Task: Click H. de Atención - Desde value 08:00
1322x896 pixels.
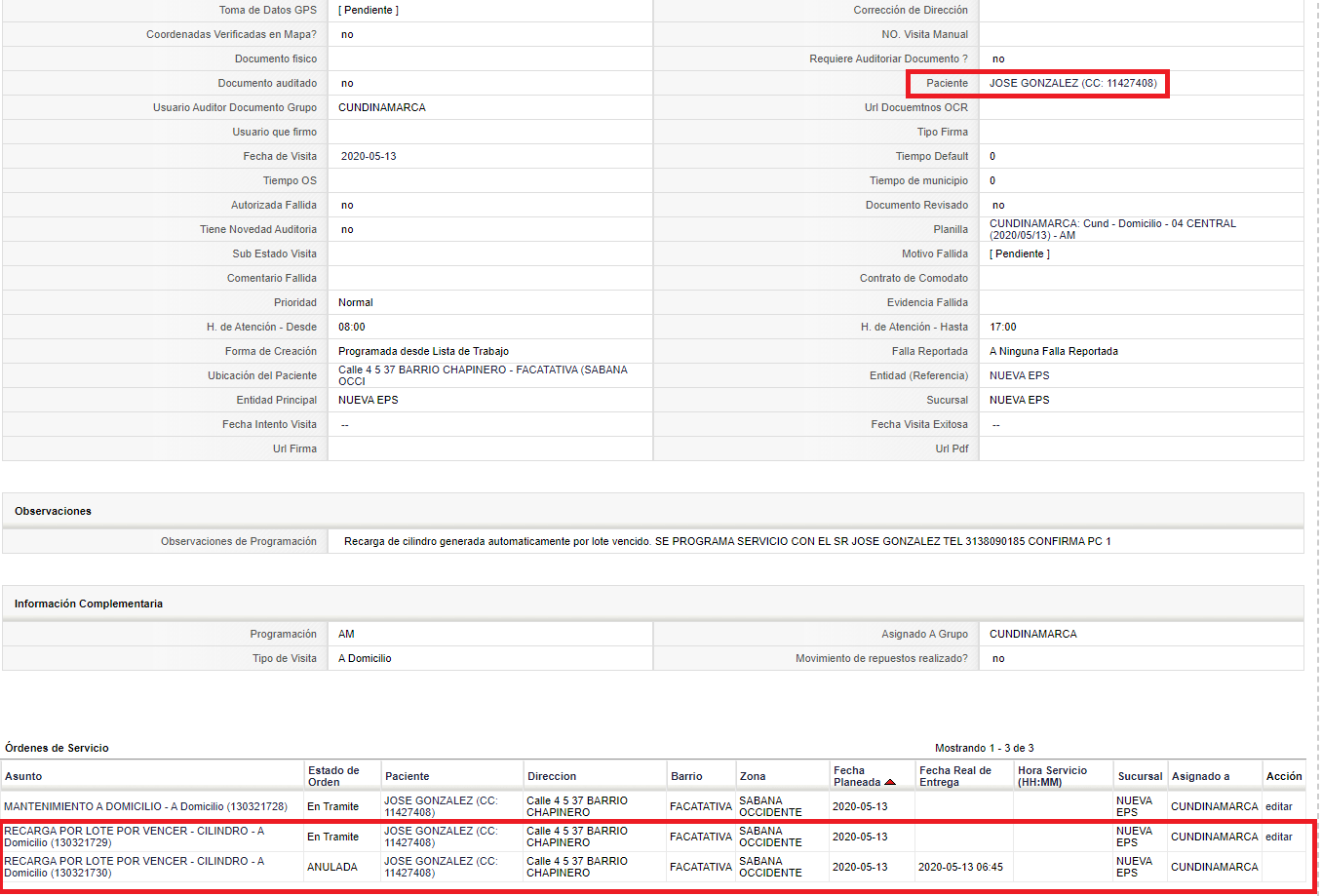Action: (352, 327)
